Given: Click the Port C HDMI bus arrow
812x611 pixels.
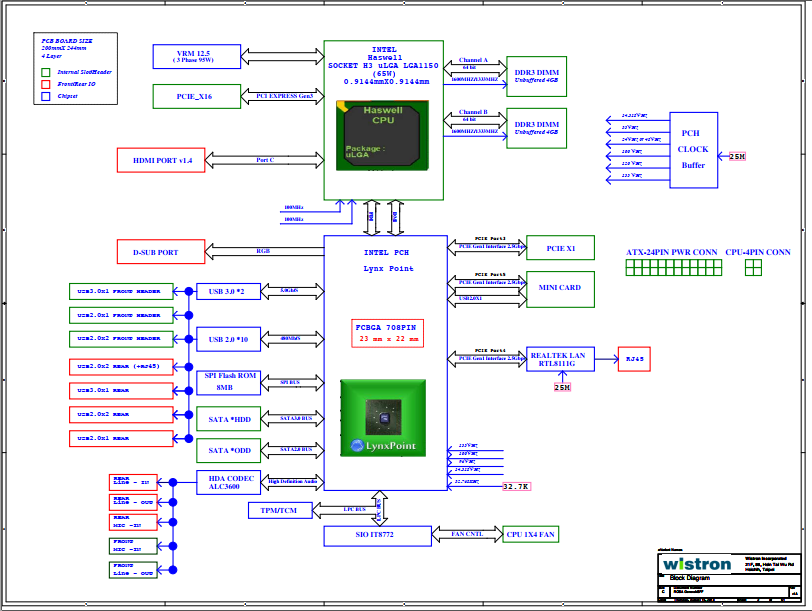Looking at the screenshot, I should pos(265,160).
